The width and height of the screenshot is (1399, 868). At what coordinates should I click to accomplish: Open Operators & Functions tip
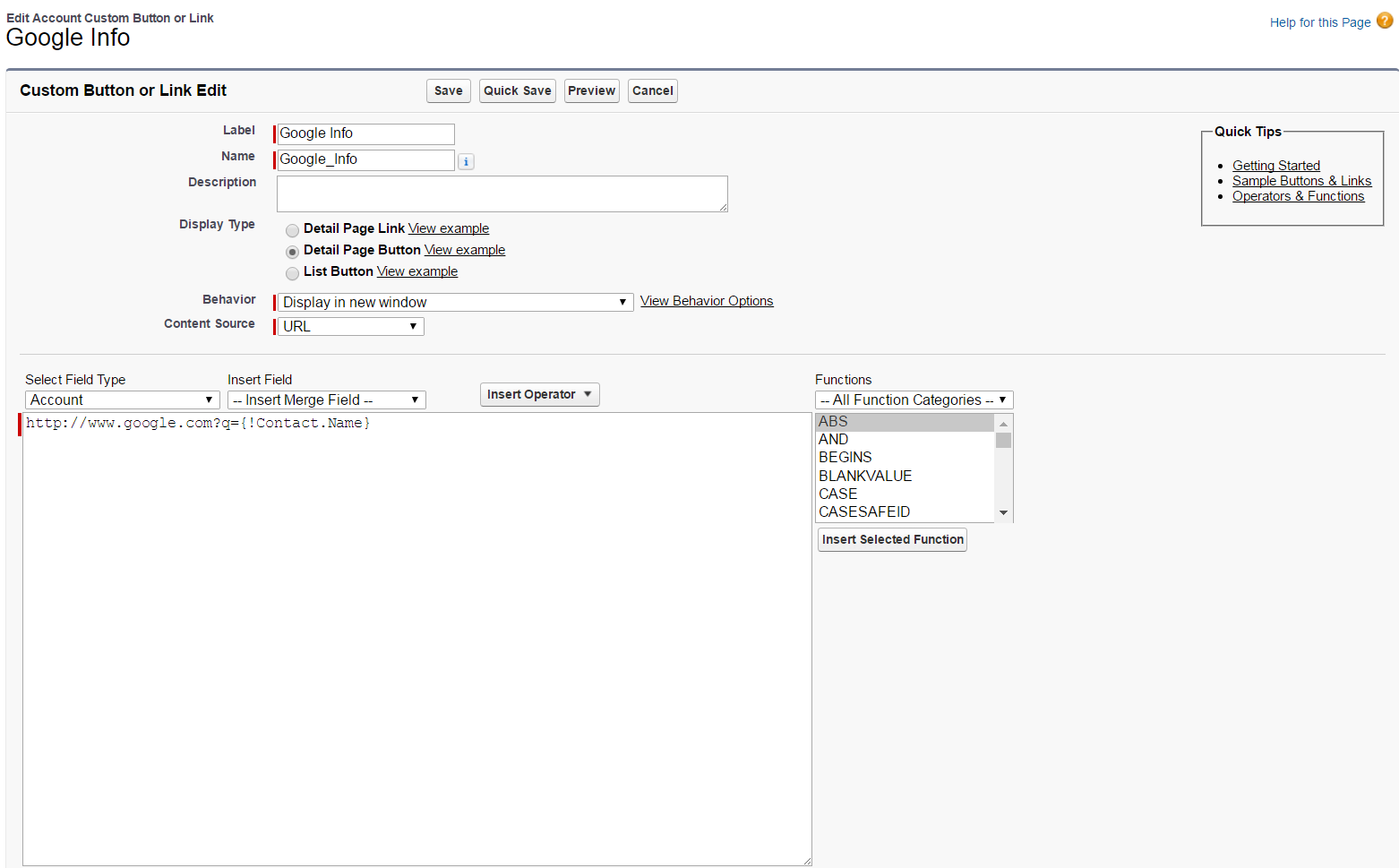click(x=1299, y=196)
